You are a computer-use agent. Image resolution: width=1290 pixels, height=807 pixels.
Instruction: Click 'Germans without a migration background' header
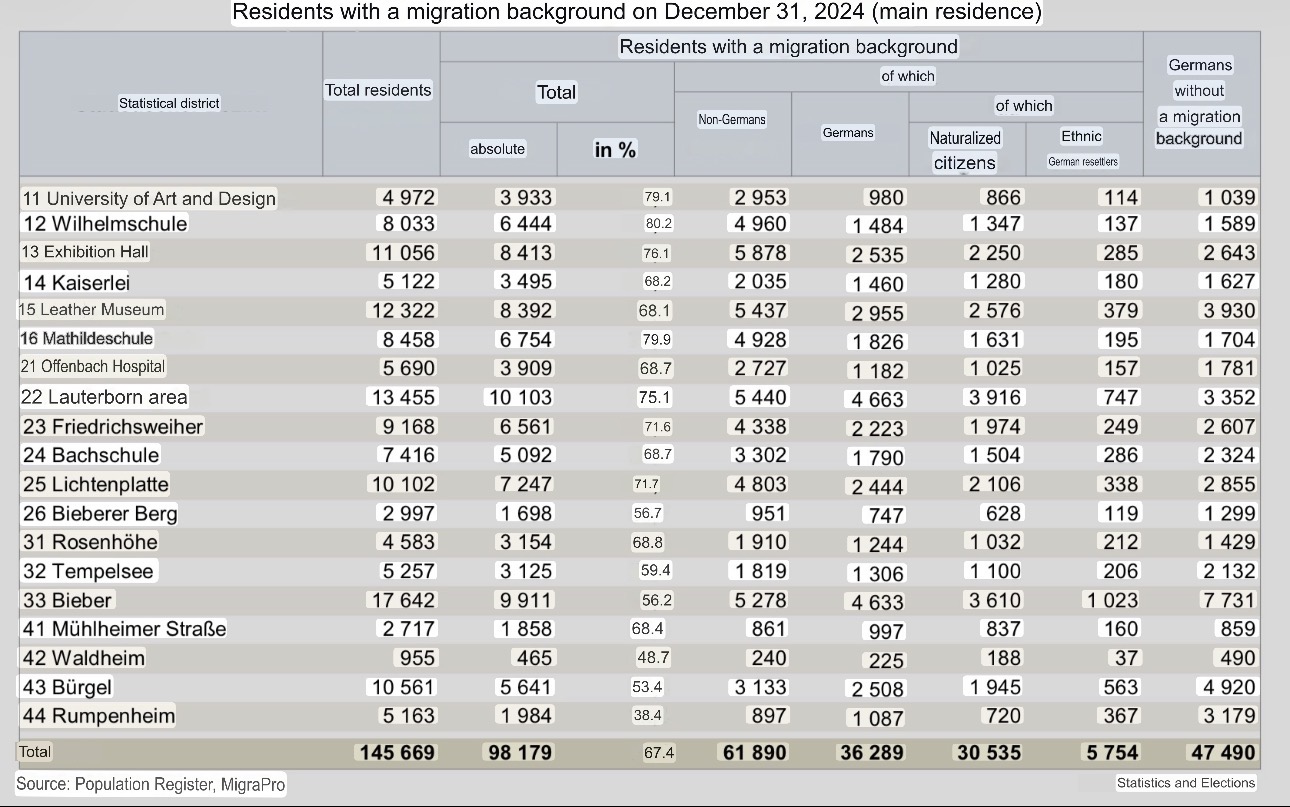coord(1199,102)
